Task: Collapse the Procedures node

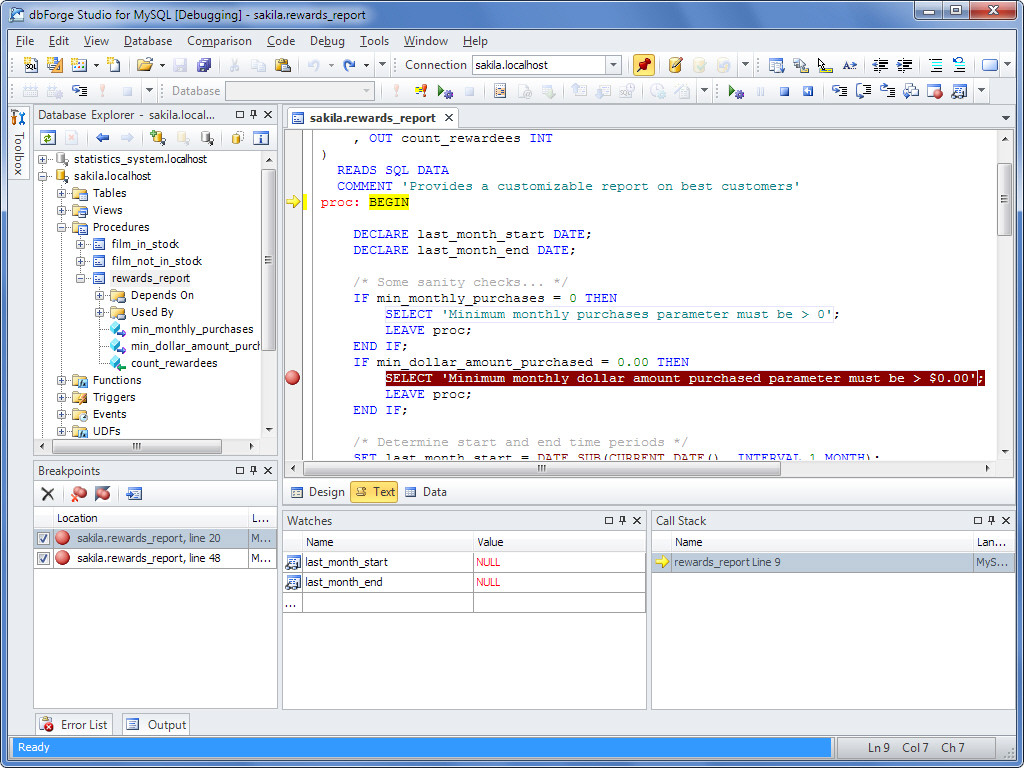Action: tap(61, 227)
